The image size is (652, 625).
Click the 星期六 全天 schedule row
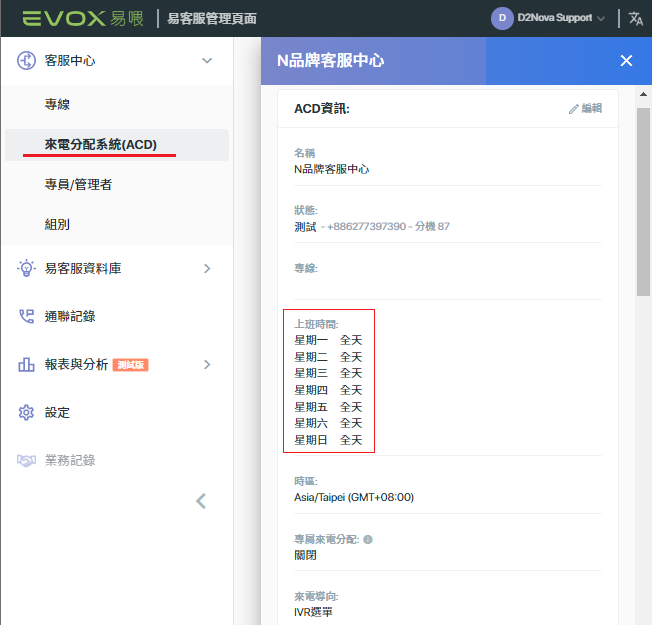pos(328,423)
